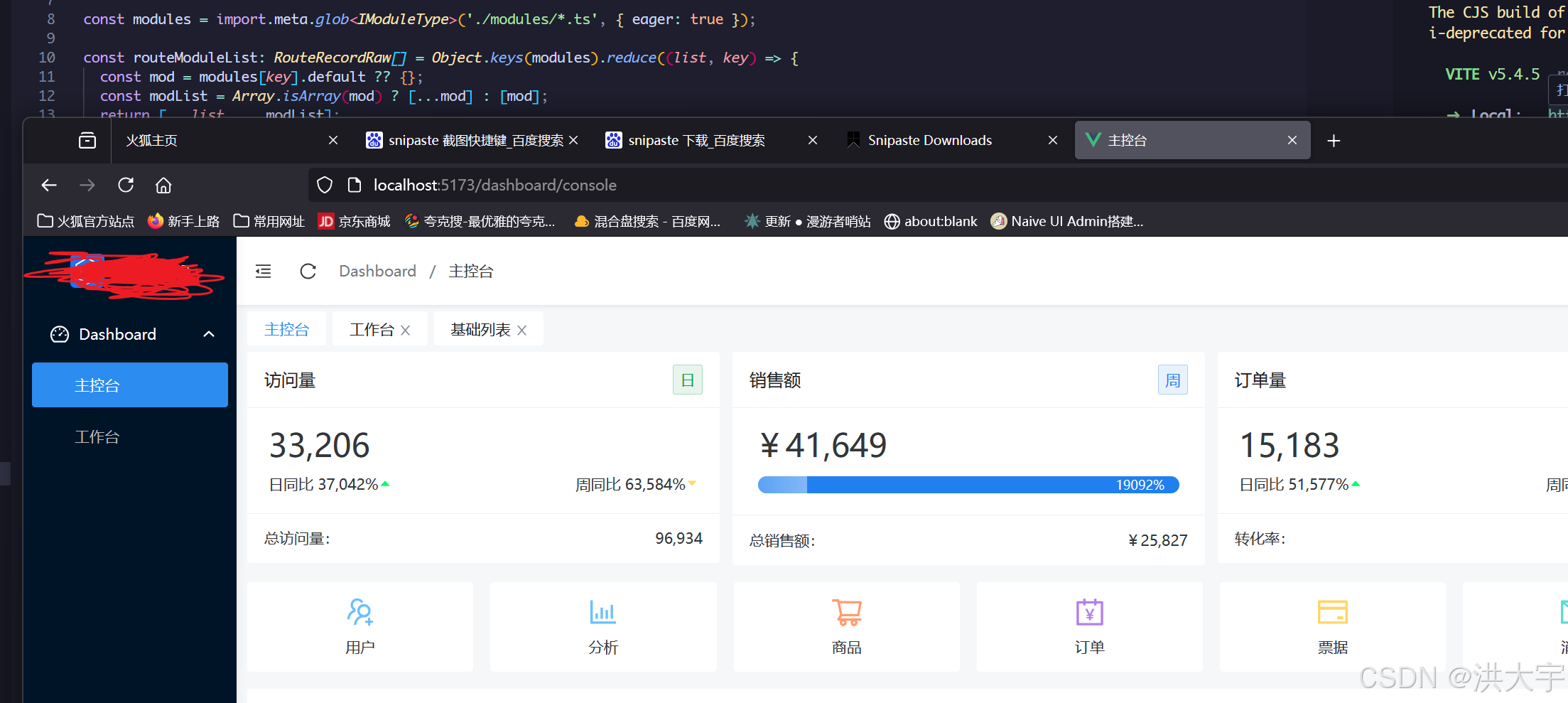The height and width of the screenshot is (703, 1568).
Task: Open 新手上路 bookmark
Action: (x=183, y=221)
